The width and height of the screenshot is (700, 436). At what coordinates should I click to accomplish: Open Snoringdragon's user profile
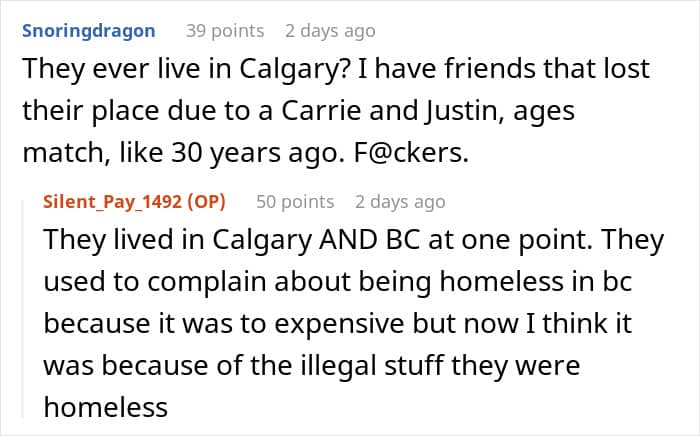[89, 31]
